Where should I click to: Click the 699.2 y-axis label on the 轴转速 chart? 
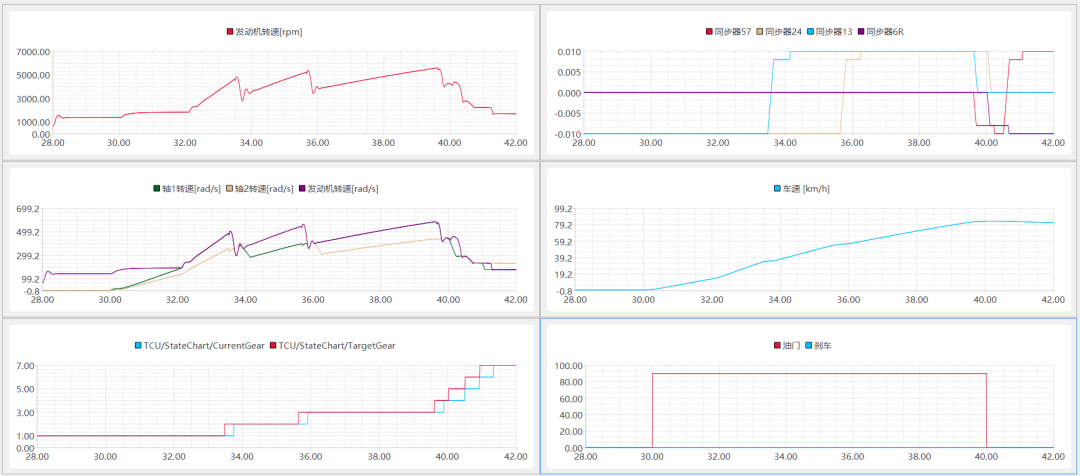(28, 209)
